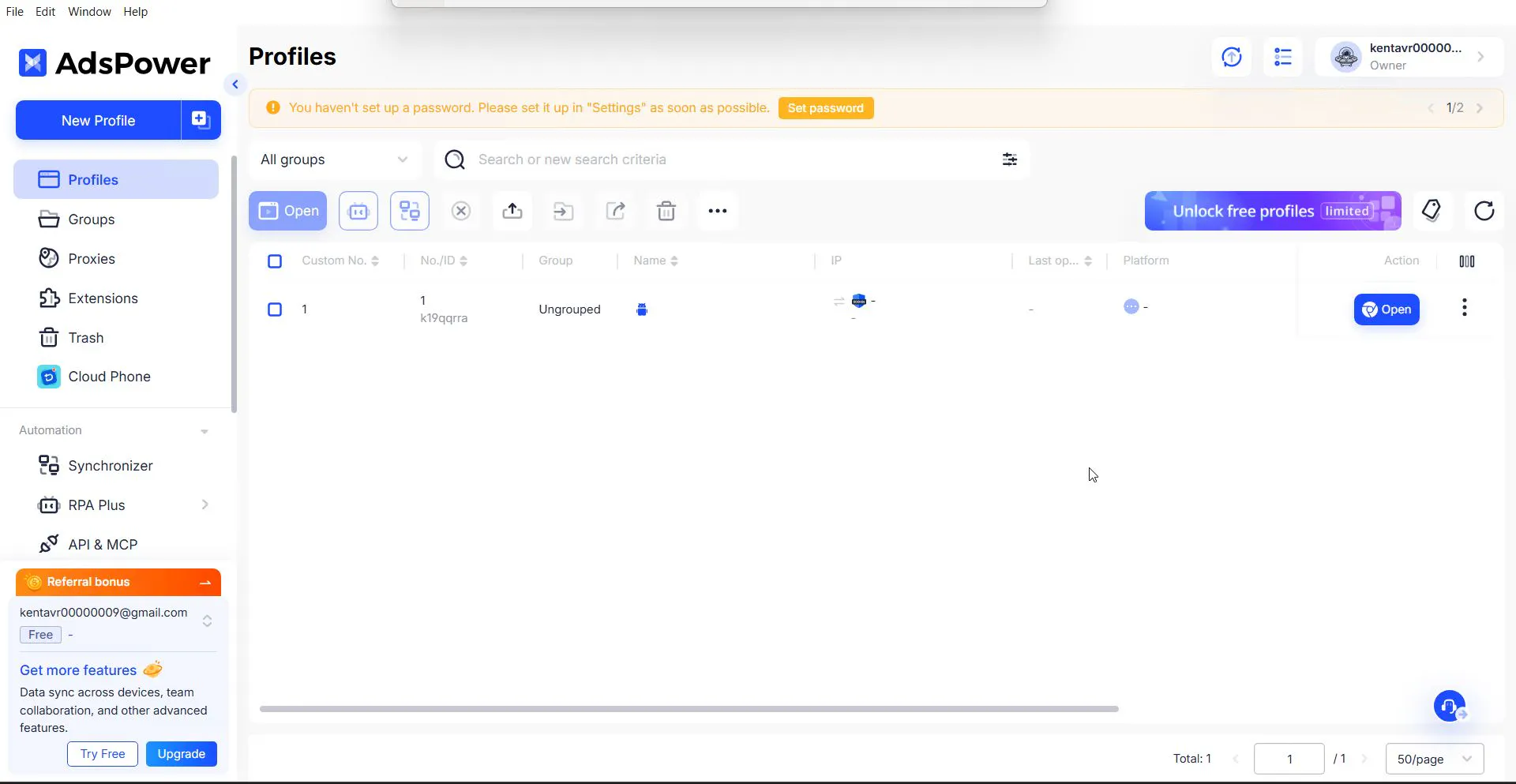Screen dimensions: 1516x784
Task: Click the sidebar vertical scrollbar
Action: click(234, 284)
